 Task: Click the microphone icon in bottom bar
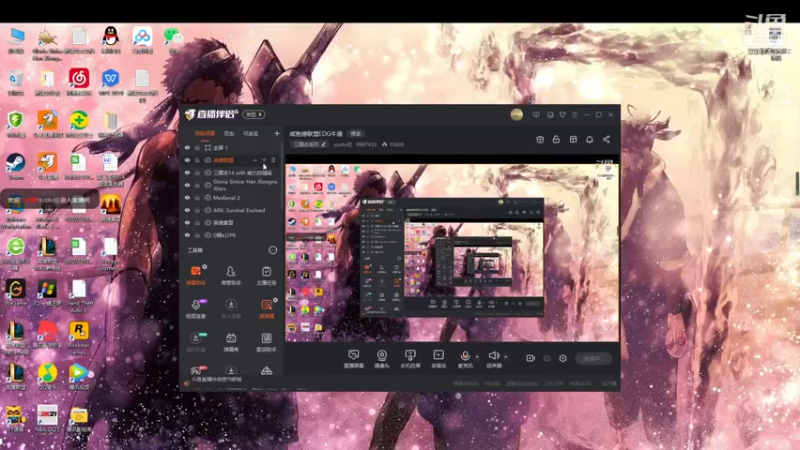click(x=465, y=356)
